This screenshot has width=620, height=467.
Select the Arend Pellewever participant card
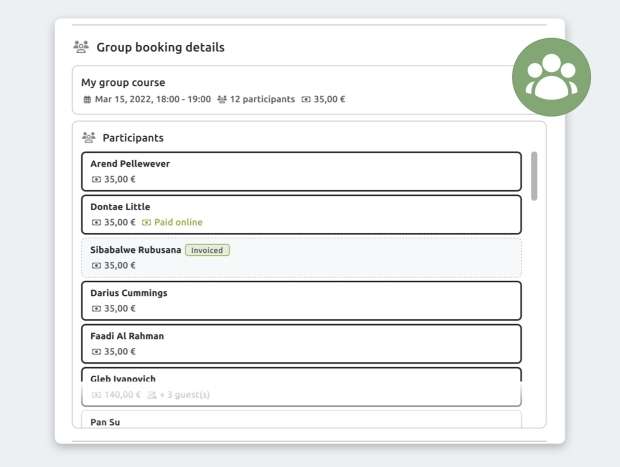point(300,171)
